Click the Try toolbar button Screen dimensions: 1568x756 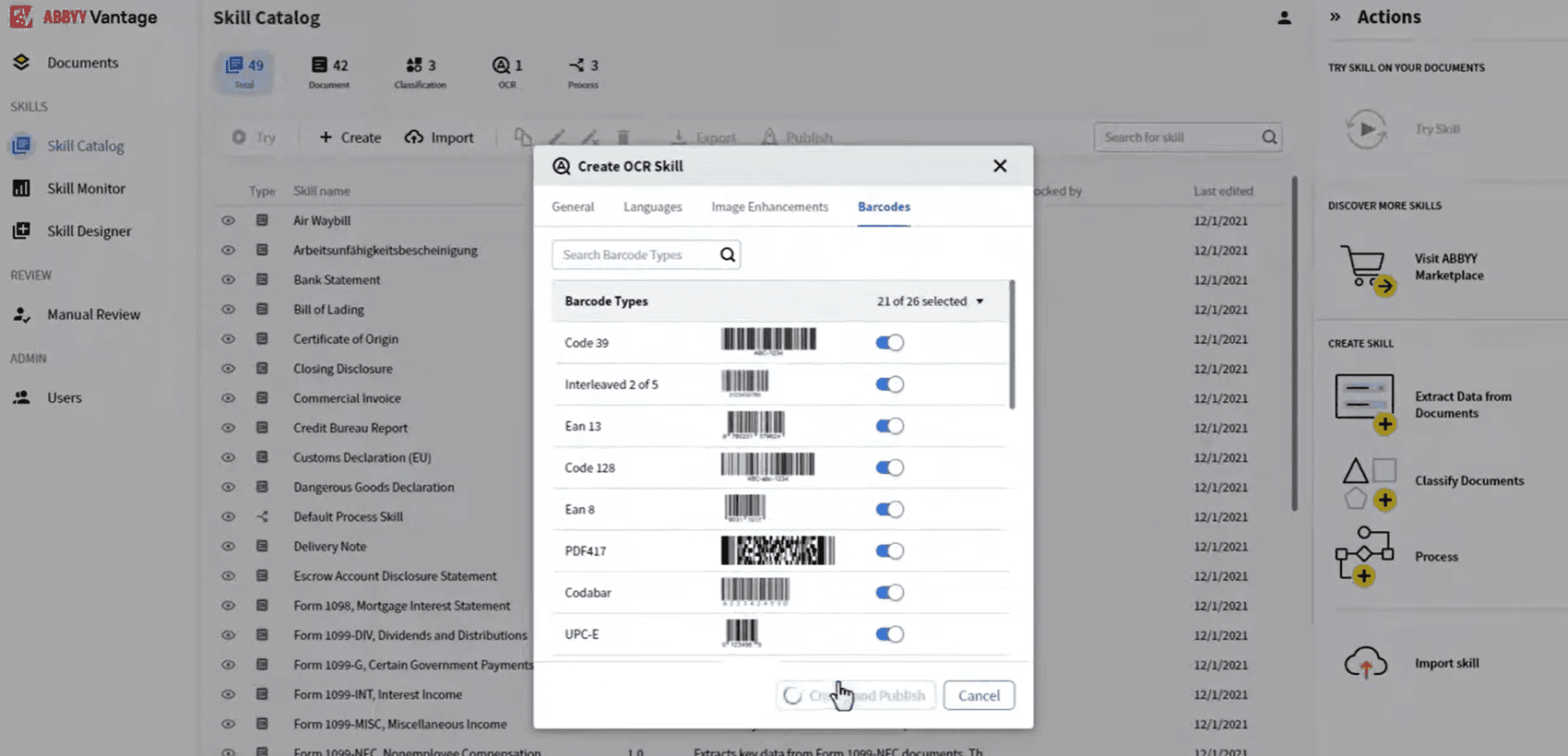pyautogui.click(x=254, y=137)
